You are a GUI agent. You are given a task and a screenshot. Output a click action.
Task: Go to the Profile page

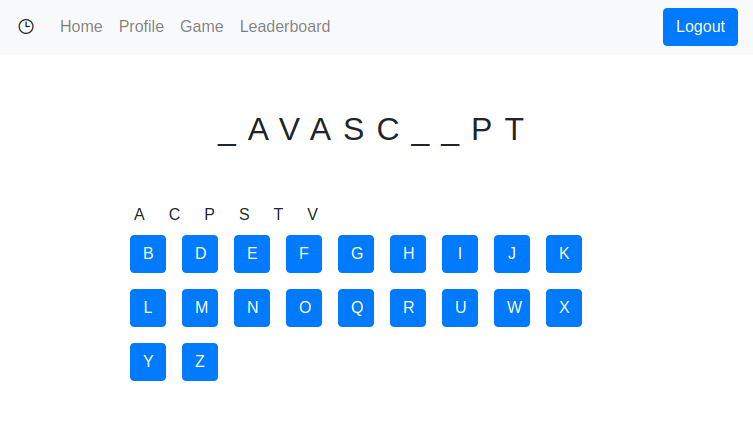141,27
